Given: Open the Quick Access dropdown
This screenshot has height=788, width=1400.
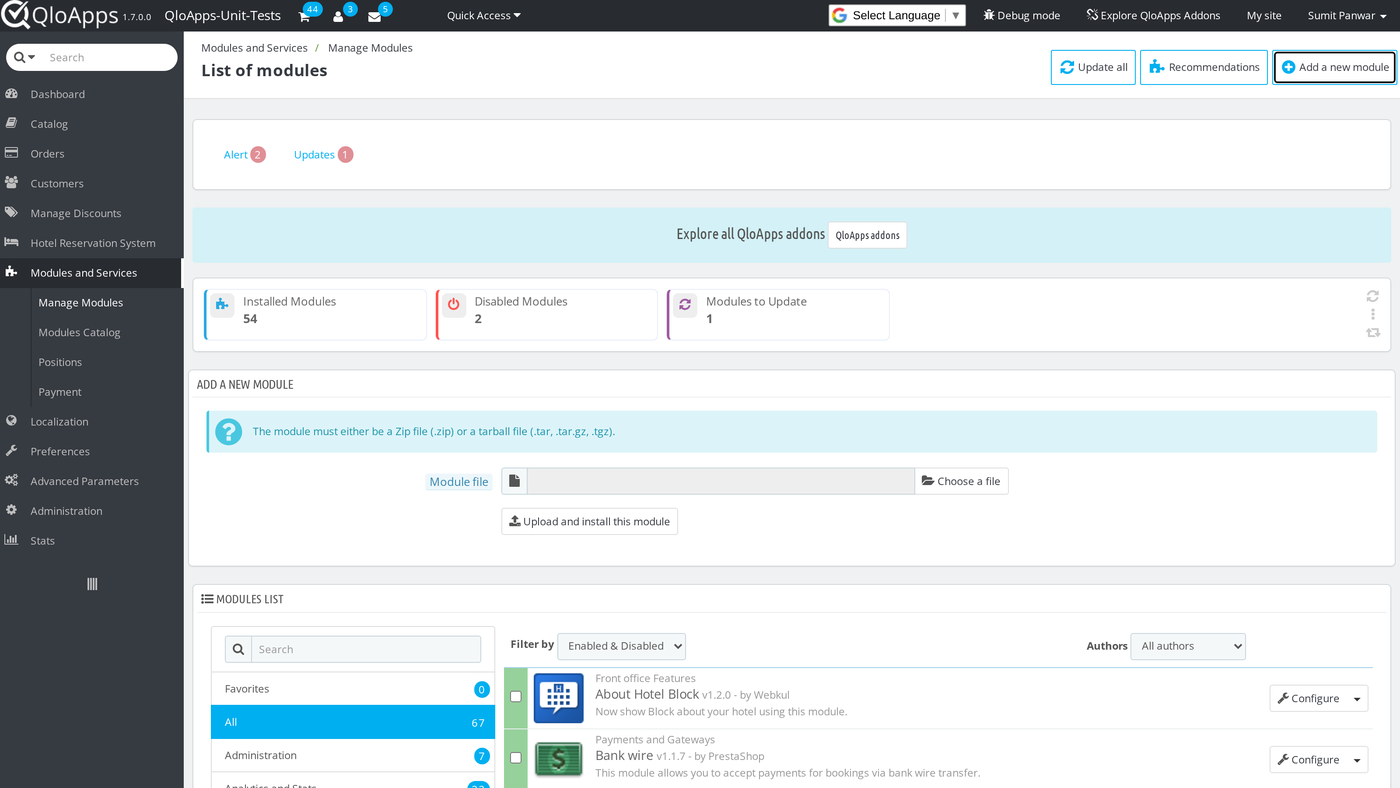Looking at the screenshot, I should (x=484, y=15).
